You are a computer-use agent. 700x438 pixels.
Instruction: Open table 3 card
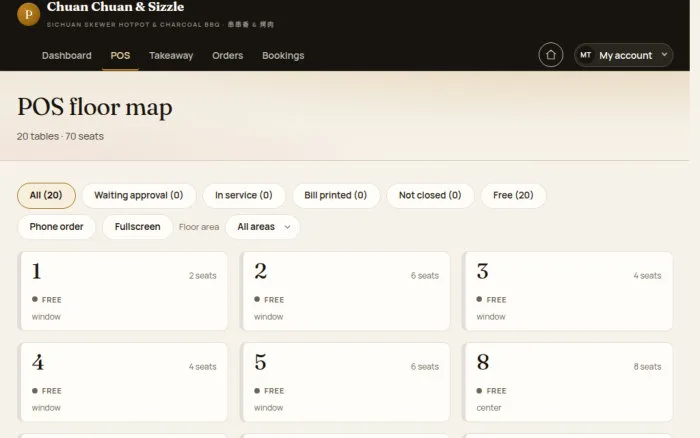pos(567,291)
